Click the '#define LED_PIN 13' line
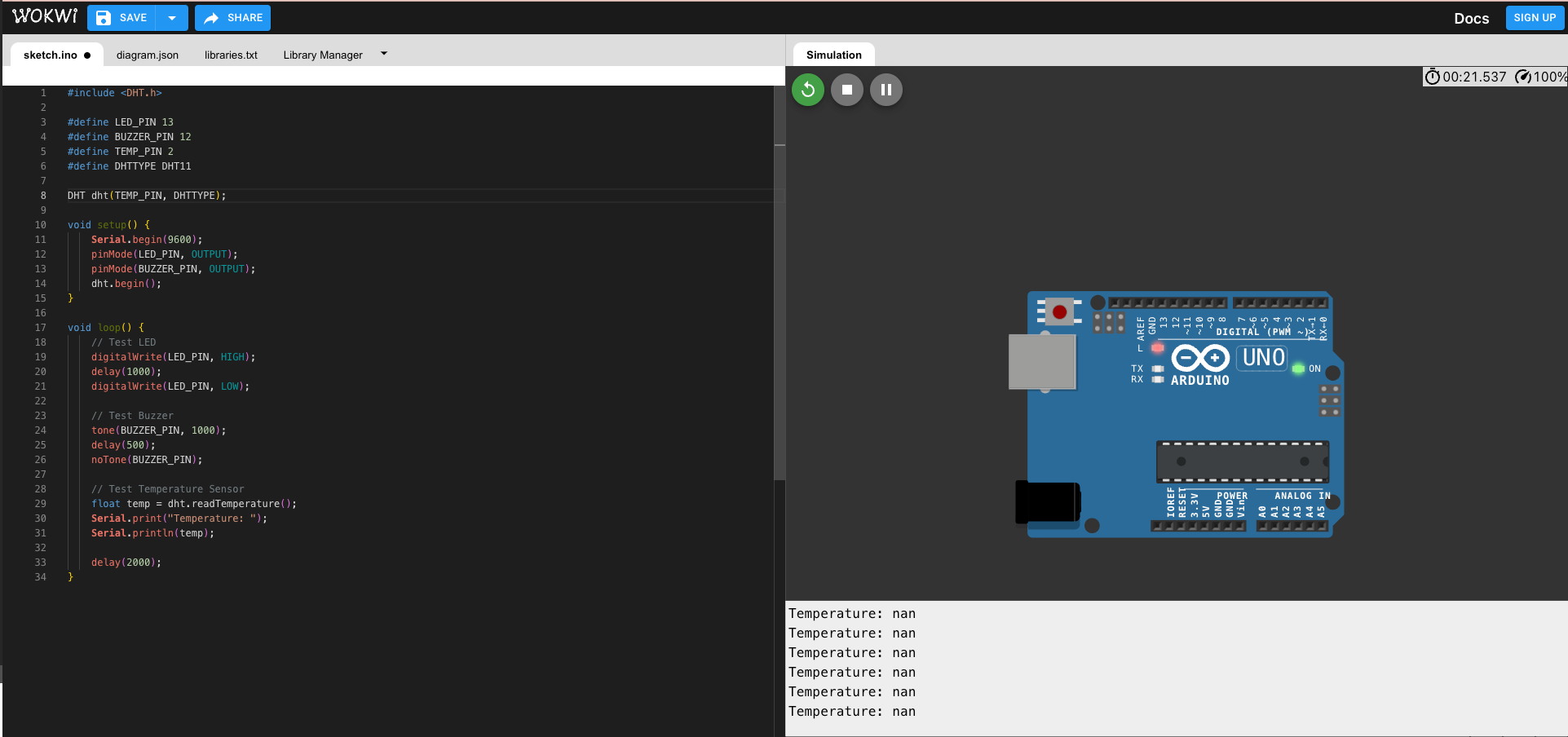The height and width of the screenshot is (737, 1568). point(120,122)
